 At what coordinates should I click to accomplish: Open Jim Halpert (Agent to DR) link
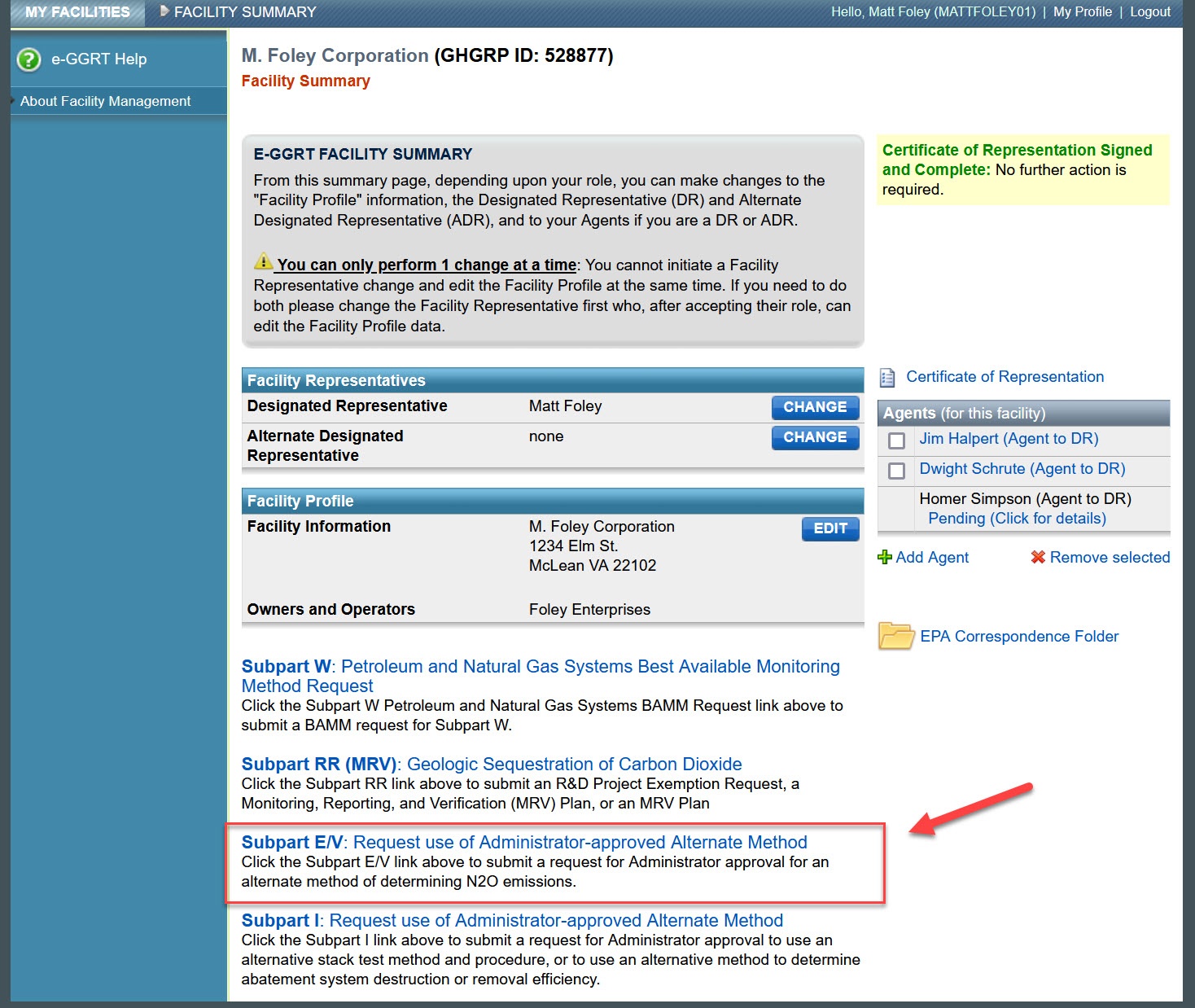[1009, 439]
